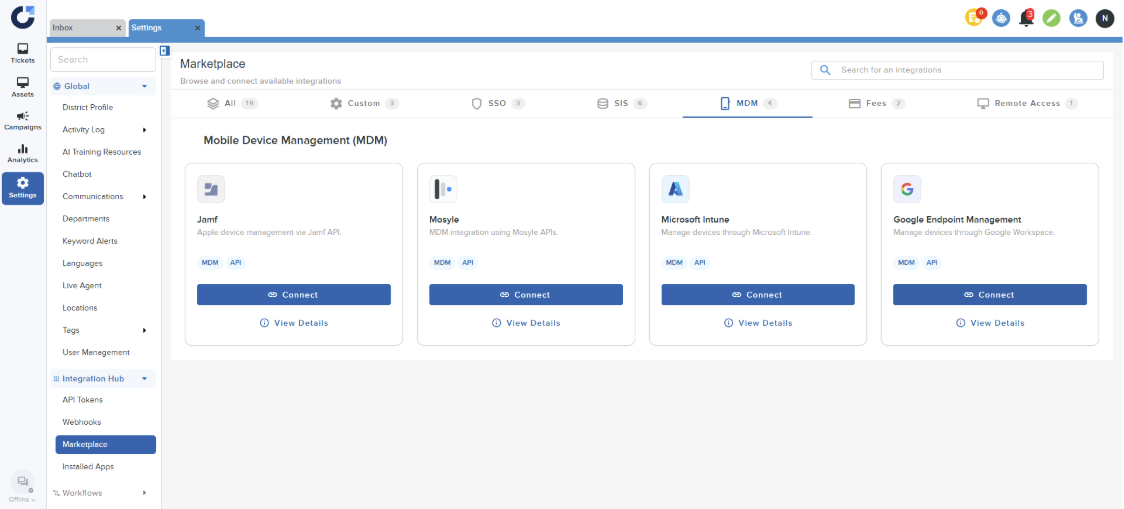The height and width of the screenshot is (509, 1124).
Task: Collapse the settings sidebar panel
Action: point(164,50)
